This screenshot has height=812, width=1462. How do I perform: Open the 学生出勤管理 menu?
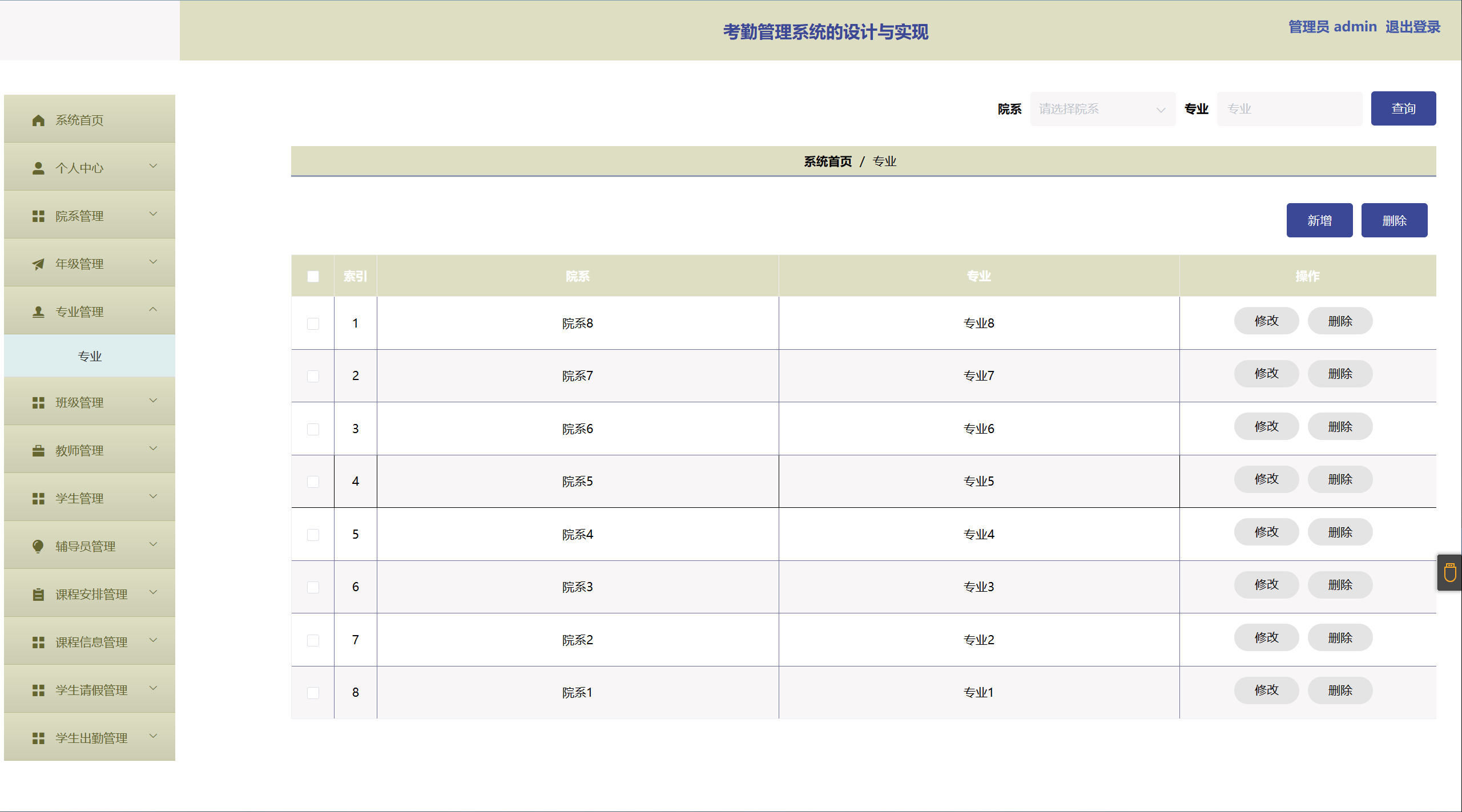91,738
